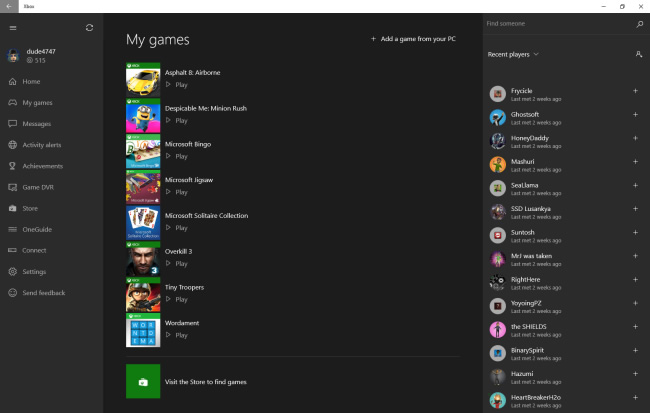
Task: Open the hamburger menu icon
Action: point(13,28)
